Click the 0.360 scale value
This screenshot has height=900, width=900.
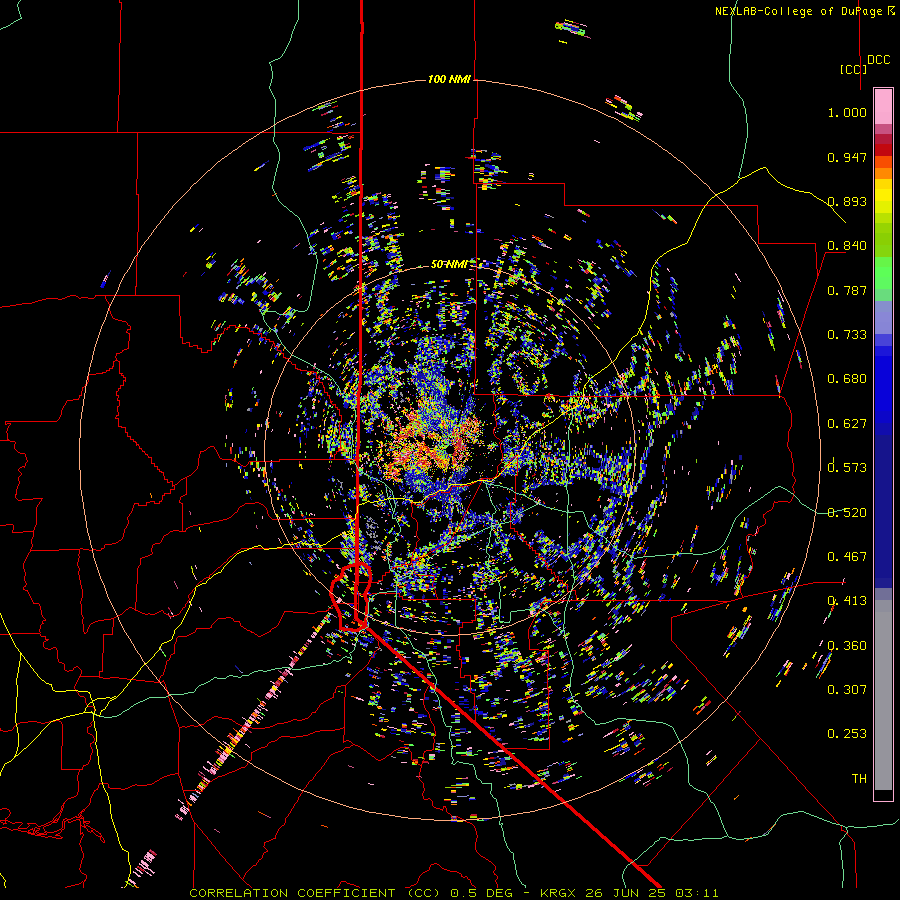[x=847, y=646]
